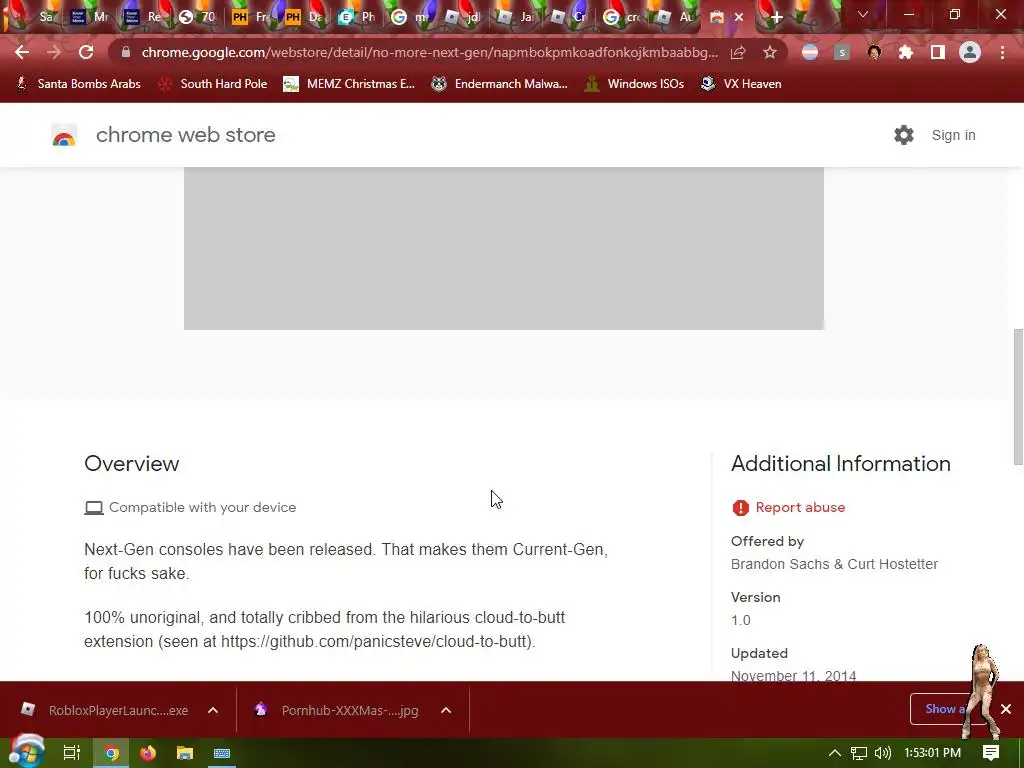Viewport: 1024px width, 768px height.
Task: Click the address bar URL
Action: coord(429,52)
